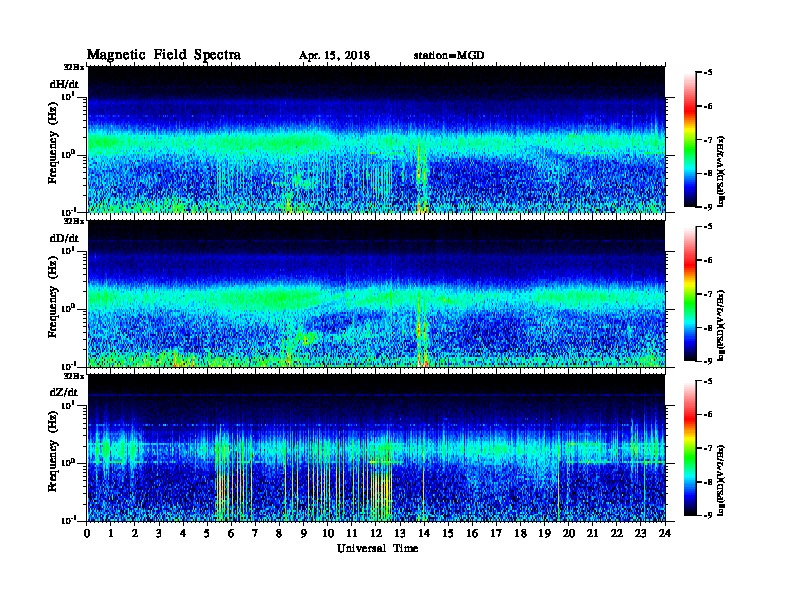Click hour 3 on the time axis
This screenshot has width=792, height=612.
point(159,533)
